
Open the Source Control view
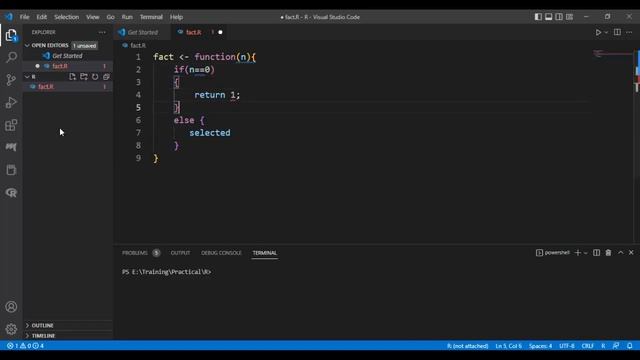click(11, 80)
